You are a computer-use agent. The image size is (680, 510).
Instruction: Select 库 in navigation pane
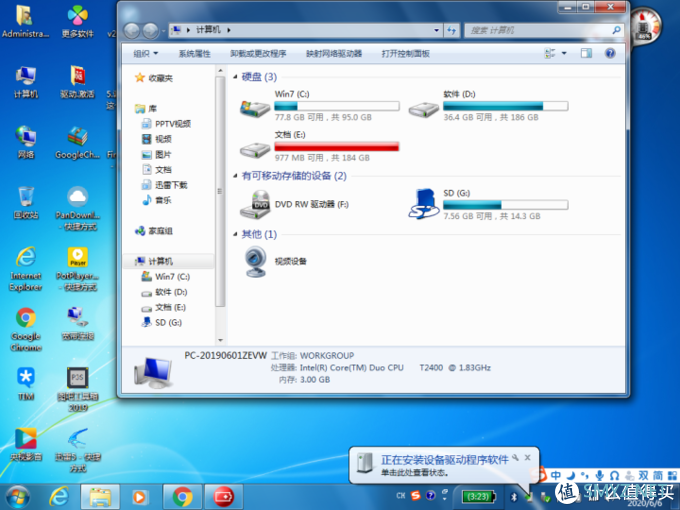point(152,108)
